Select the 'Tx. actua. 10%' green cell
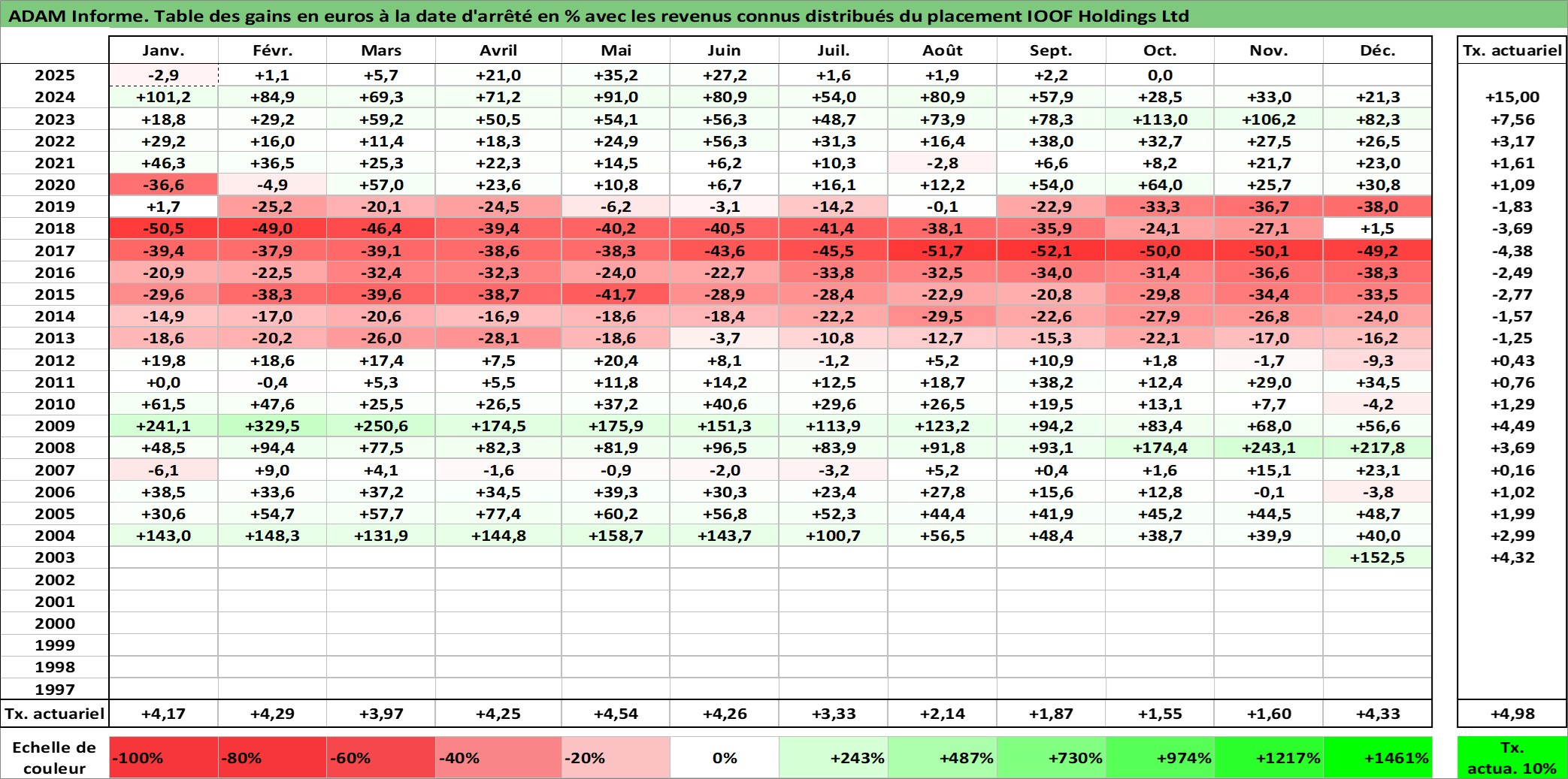 point(1512,757)
